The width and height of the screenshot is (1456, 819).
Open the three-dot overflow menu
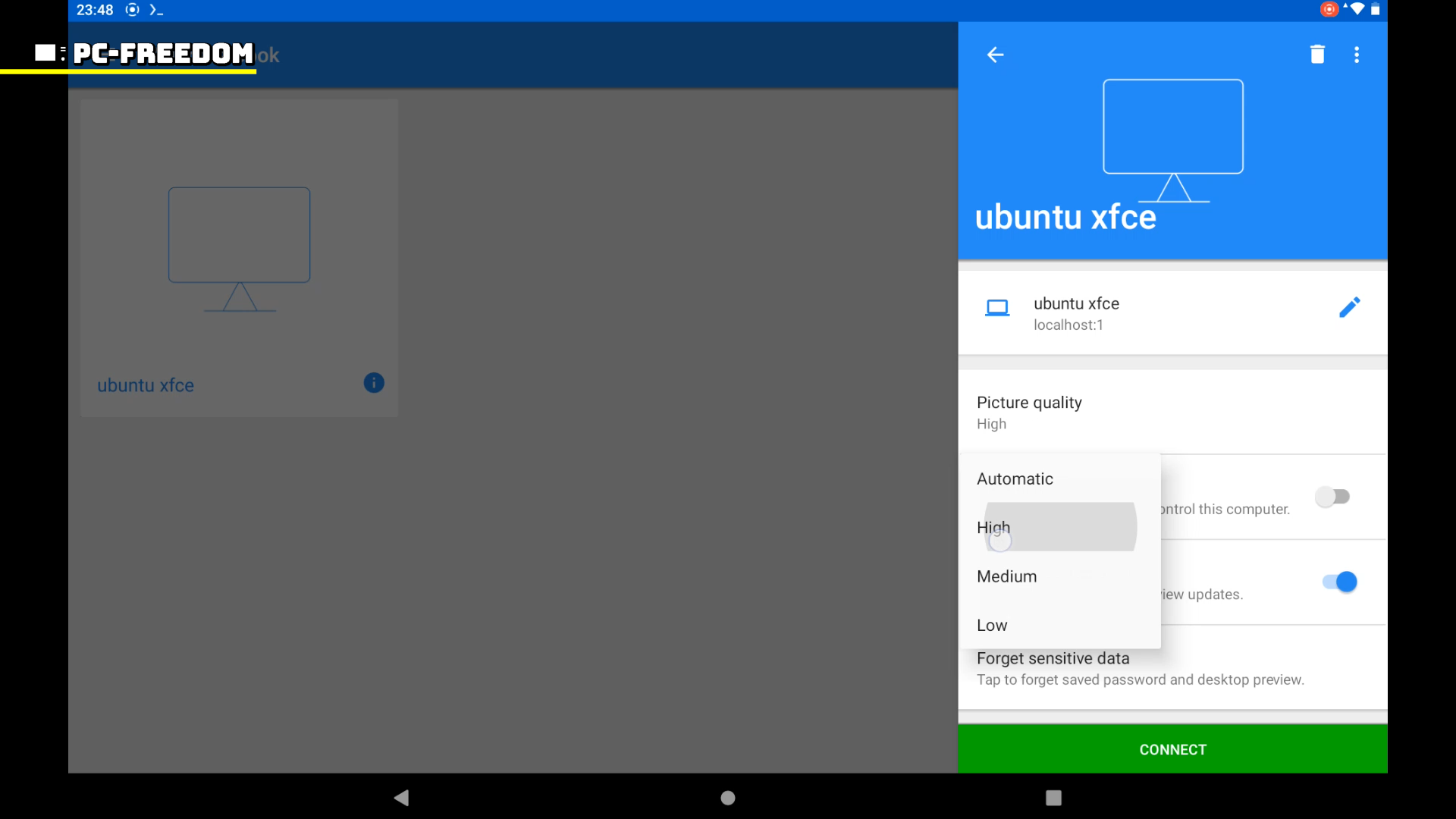tap(1357, 55)
